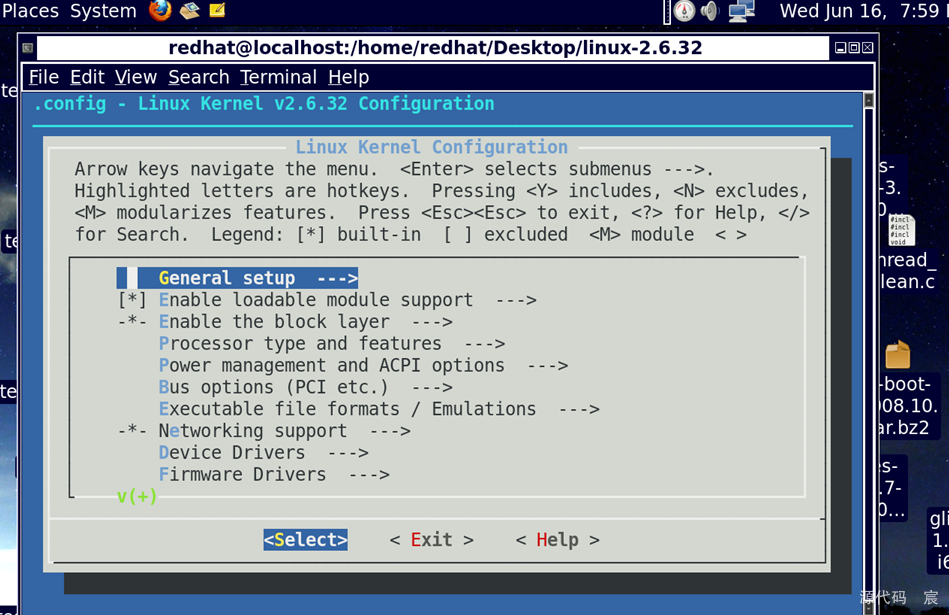Image resolution: width=949 pixels, height=615 pixels.
Task: Toggle the loadable module support checkbox
Action: pyautogui.click(x=132, y=300)
